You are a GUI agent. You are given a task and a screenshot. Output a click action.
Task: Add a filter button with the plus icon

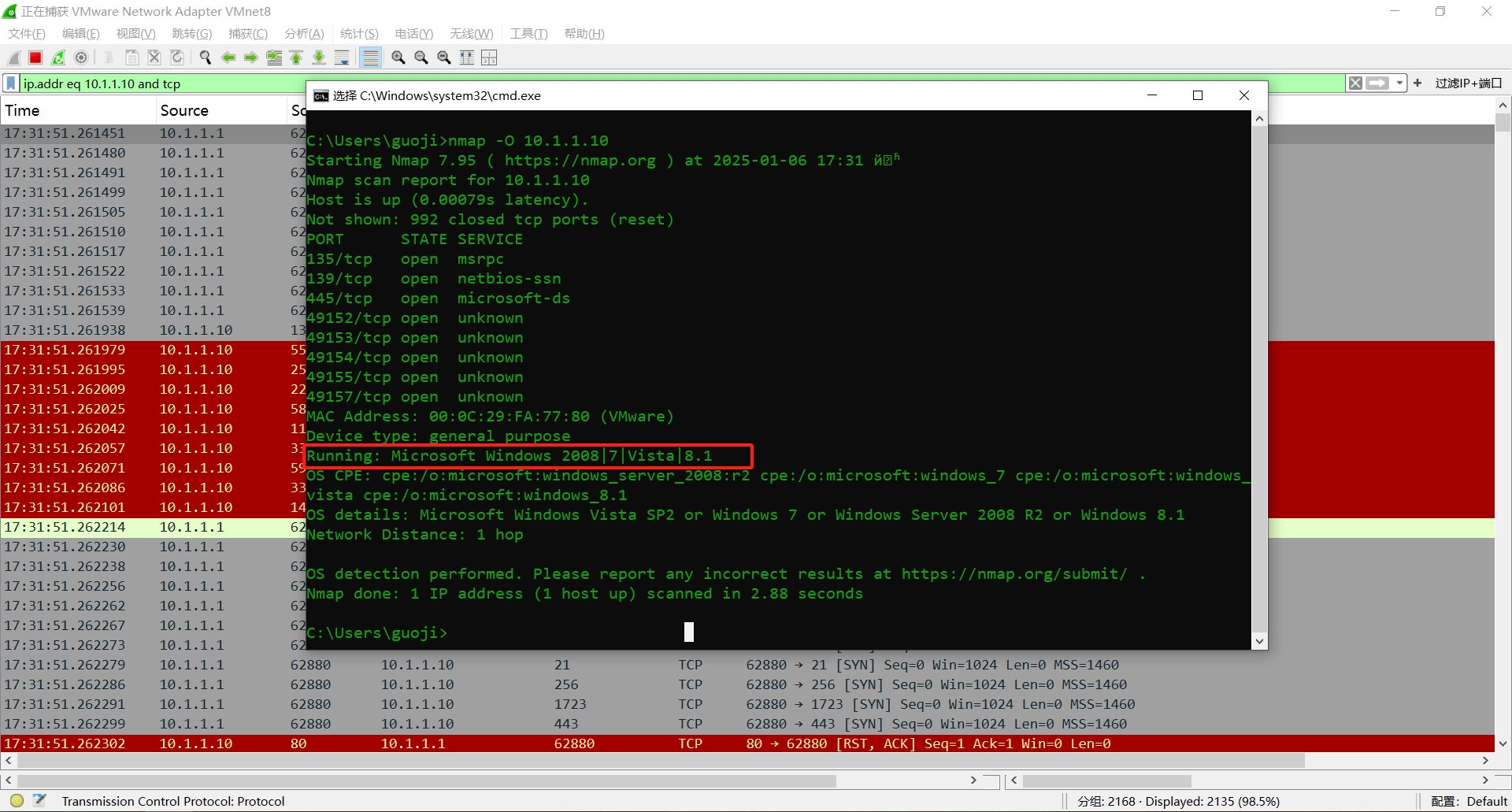coord(1417,83)
